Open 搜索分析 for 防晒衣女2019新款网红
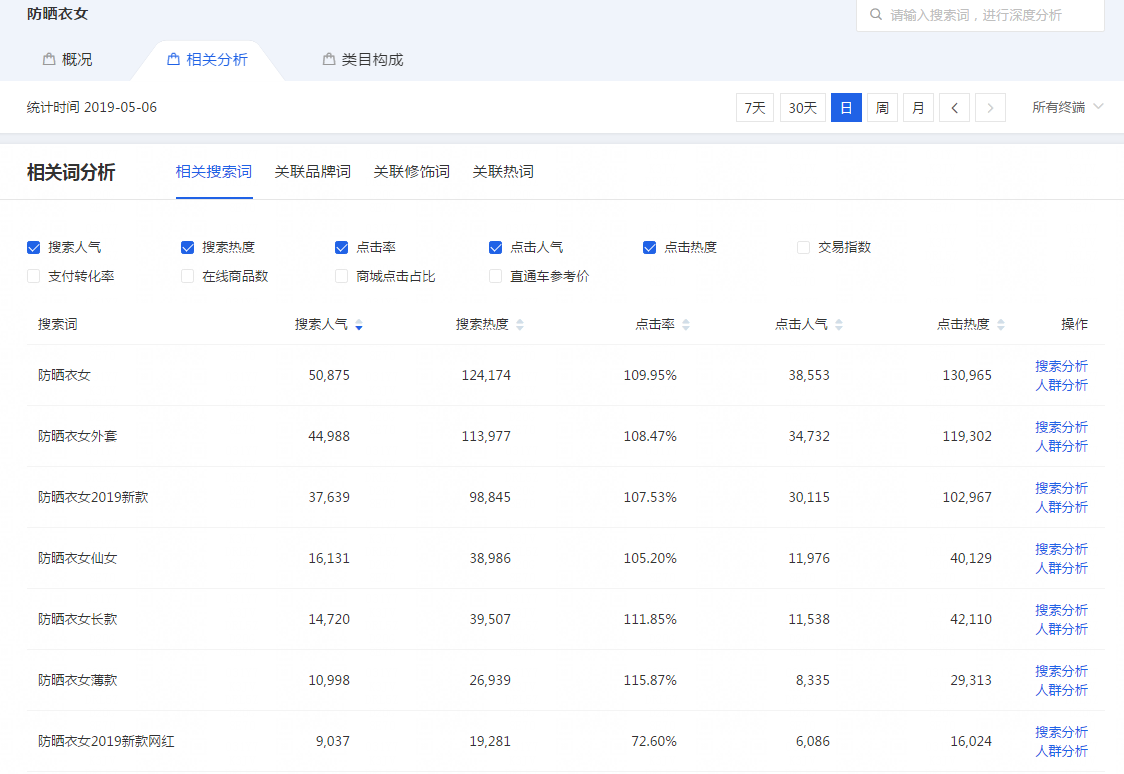1124x774 pixels. click(x=1061, y=732)
